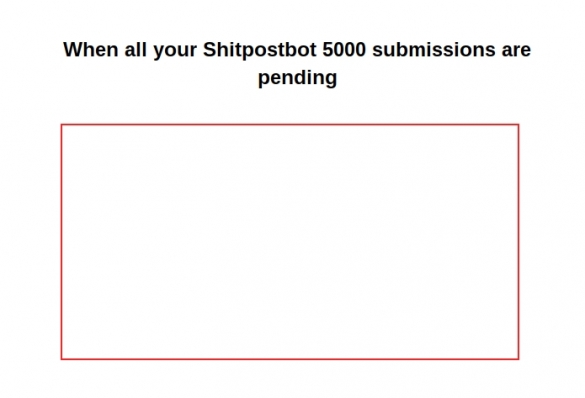Image resolution: width=585 pixels, height=398 pixels.
Task: Select the word "Shitpostbot" in the title
Action: [260, 50]
